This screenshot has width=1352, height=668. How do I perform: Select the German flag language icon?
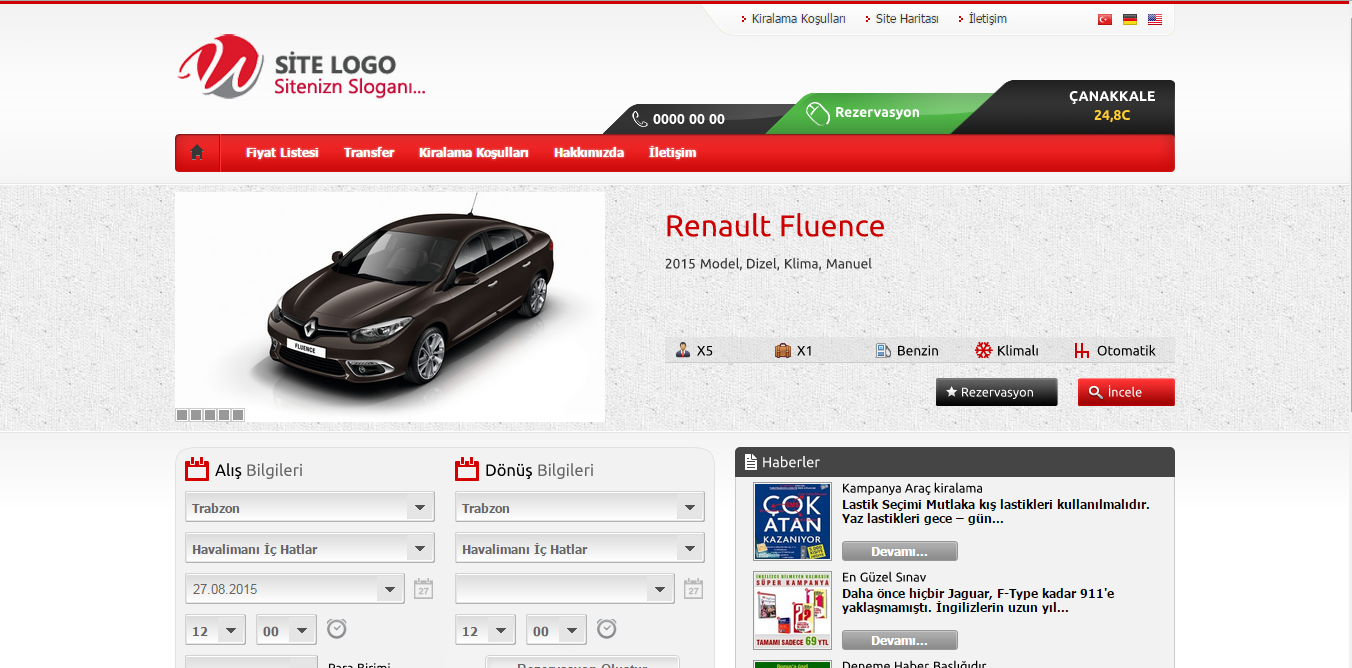(x=1130, y=19)
